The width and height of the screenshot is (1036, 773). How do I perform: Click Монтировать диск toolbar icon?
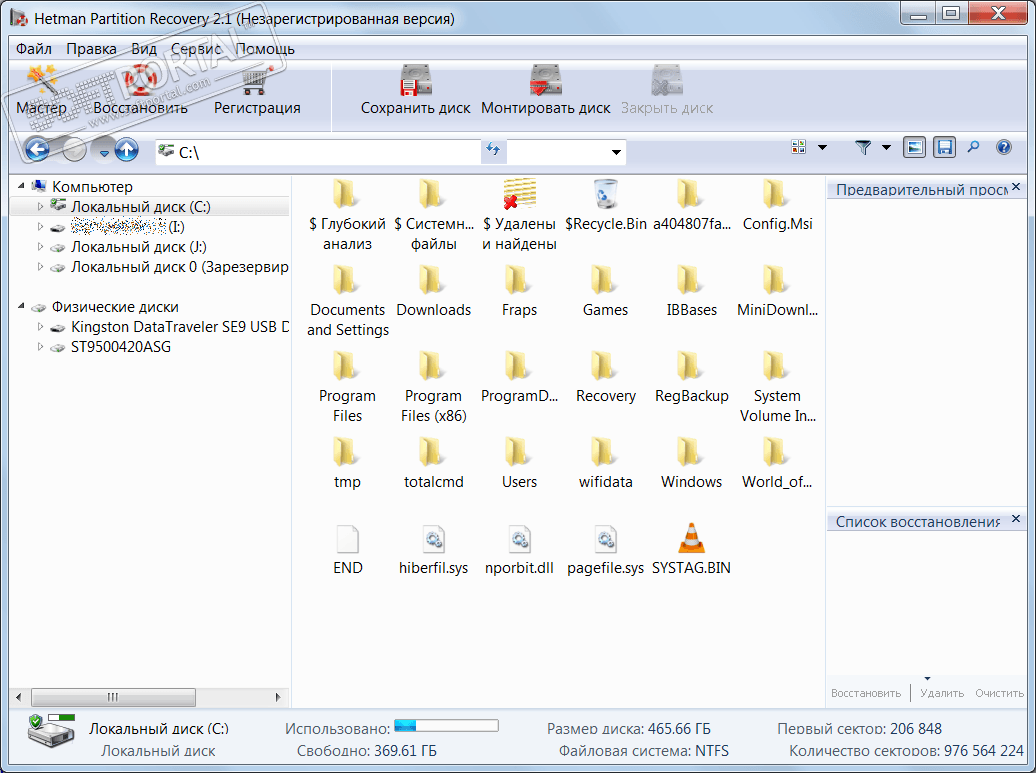[x=546, y=91]
